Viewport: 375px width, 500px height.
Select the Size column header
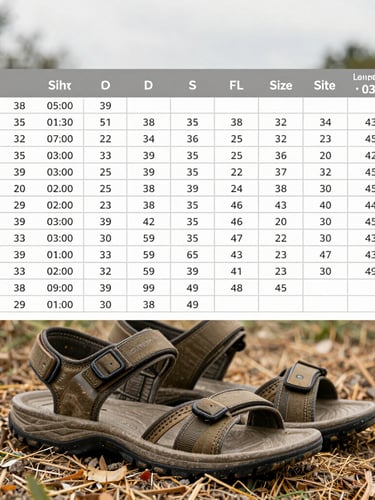281,85
